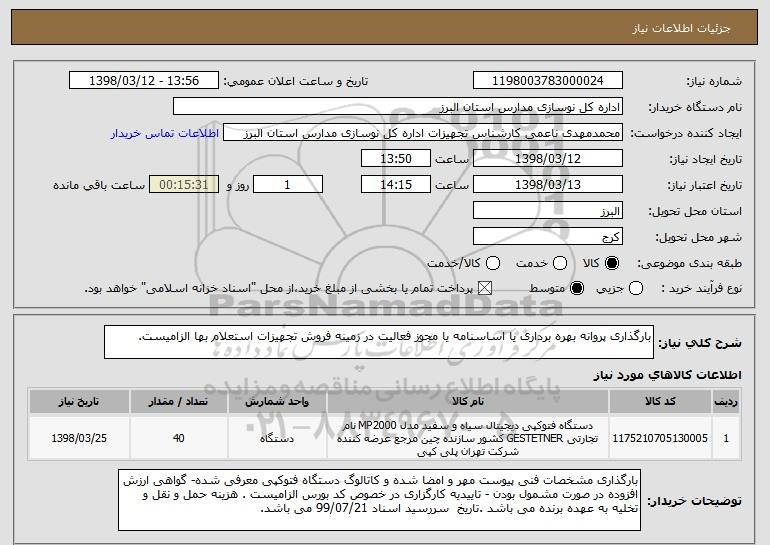Click نام کالا column header

coord(468,402)
